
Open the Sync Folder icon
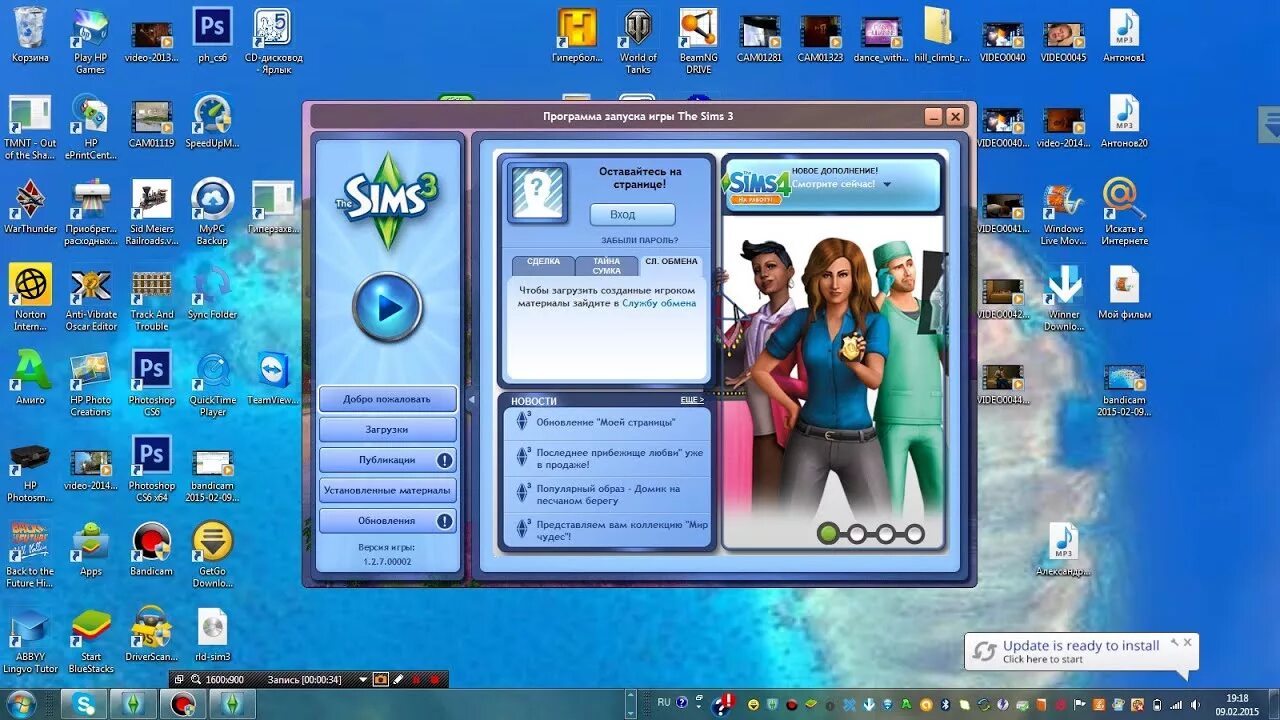coord(212,292)
